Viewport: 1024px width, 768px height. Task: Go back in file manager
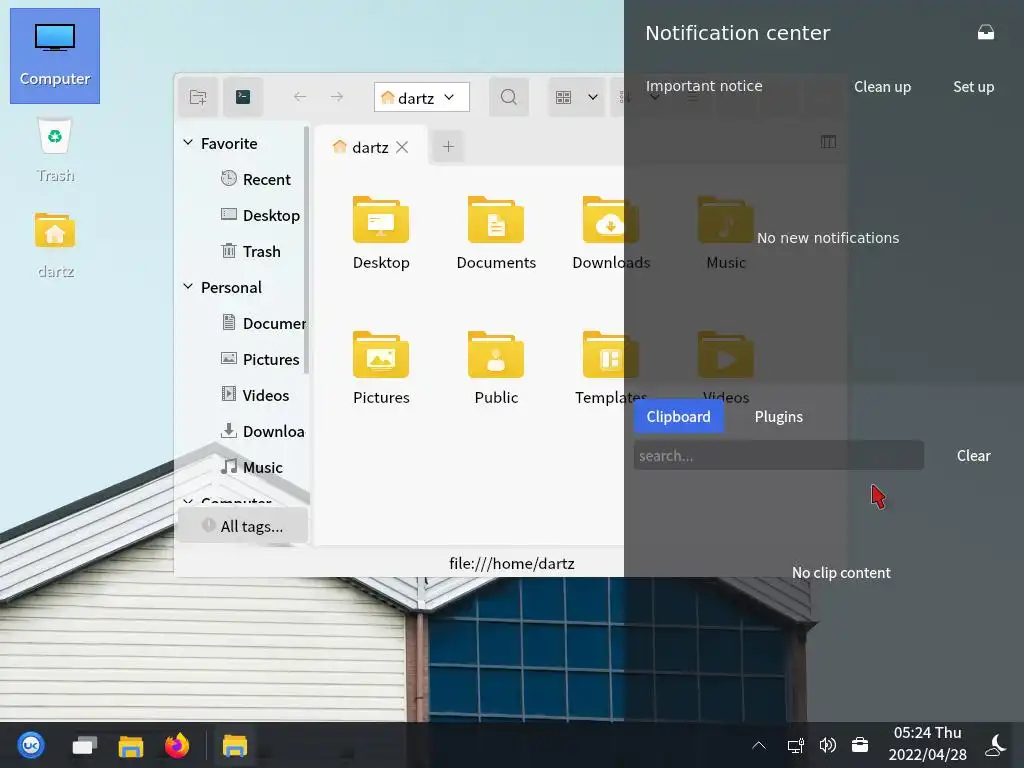(300, 97)
